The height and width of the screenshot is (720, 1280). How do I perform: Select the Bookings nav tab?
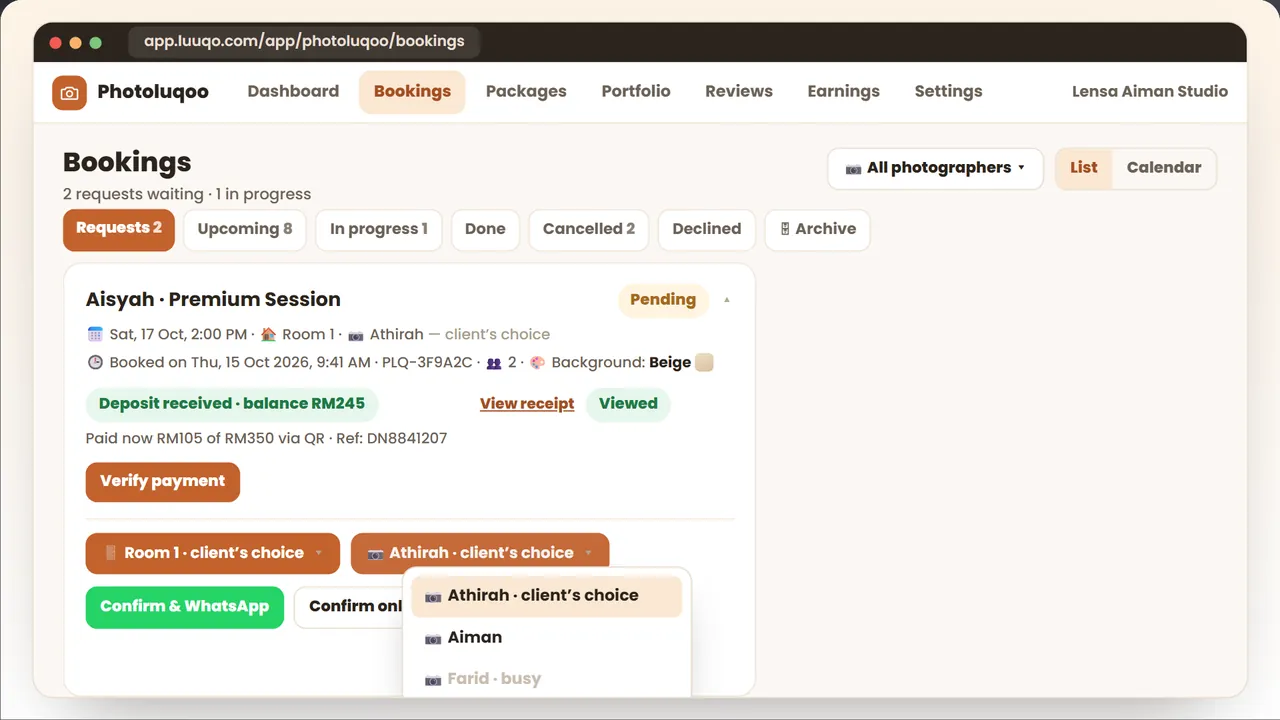point(412,91)
